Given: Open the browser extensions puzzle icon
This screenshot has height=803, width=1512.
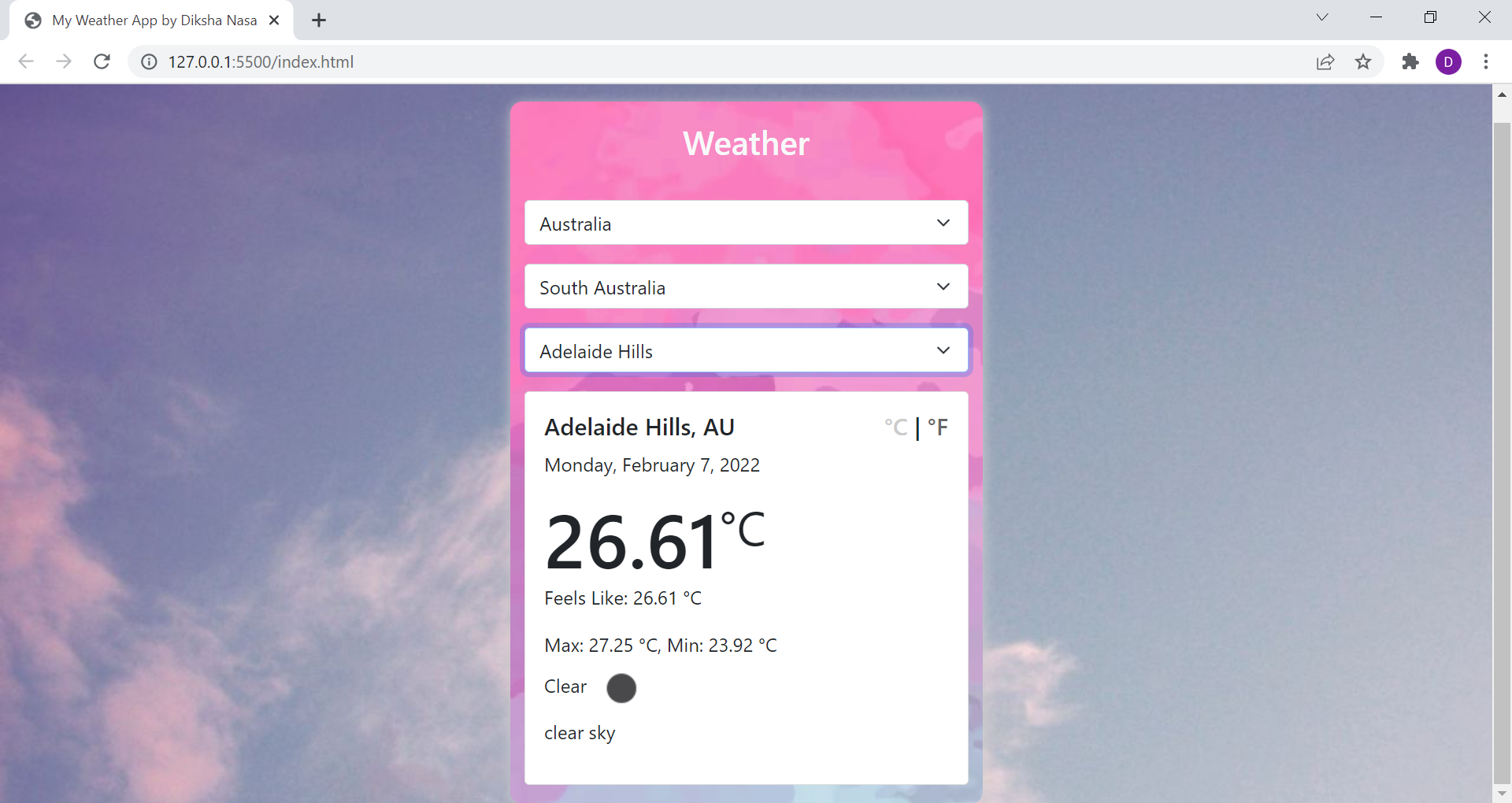Looking at the screenshot, I should pos(1410,62).
